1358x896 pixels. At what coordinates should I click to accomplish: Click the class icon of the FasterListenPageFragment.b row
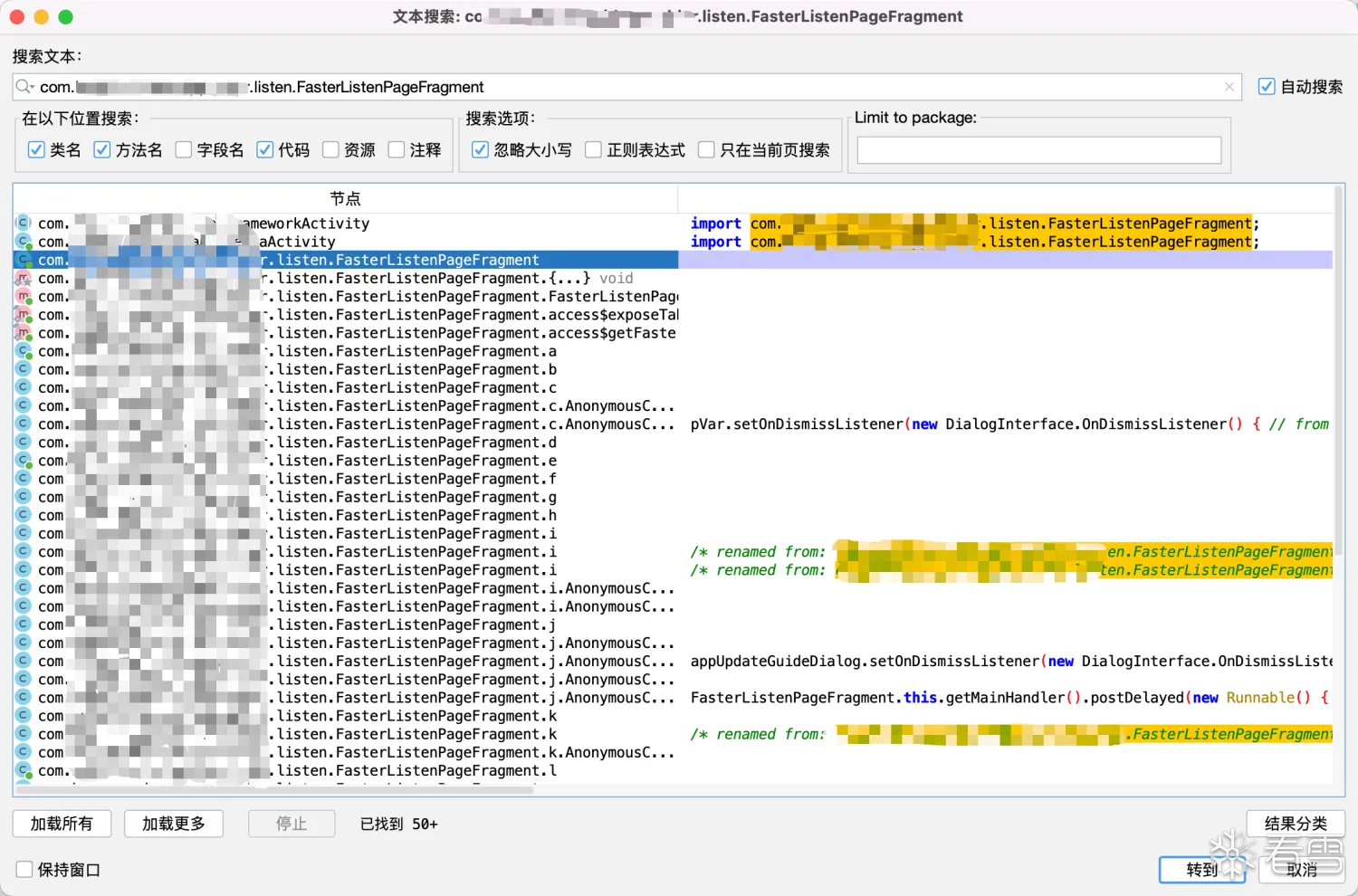[24, 369]
